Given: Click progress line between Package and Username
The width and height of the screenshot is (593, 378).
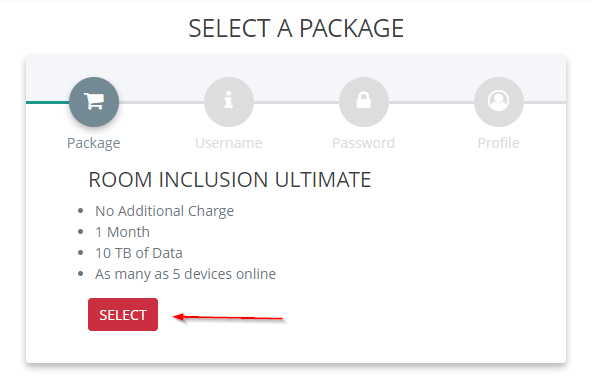Looking at the screenshot, I should [161, 102].
